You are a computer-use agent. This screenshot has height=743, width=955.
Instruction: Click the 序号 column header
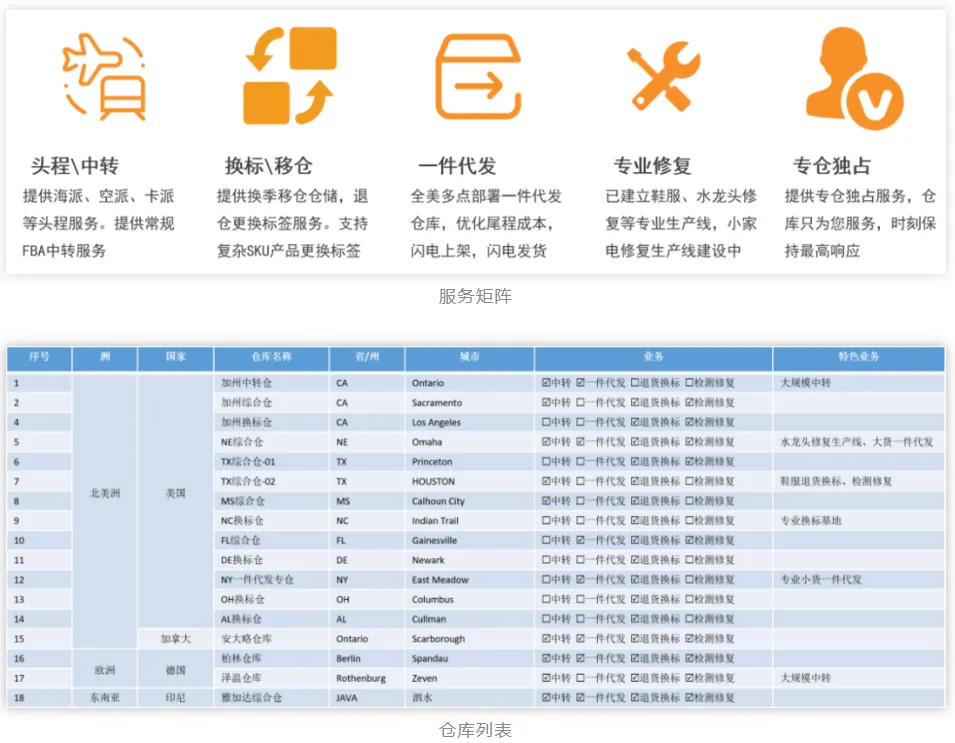[40, 357]
